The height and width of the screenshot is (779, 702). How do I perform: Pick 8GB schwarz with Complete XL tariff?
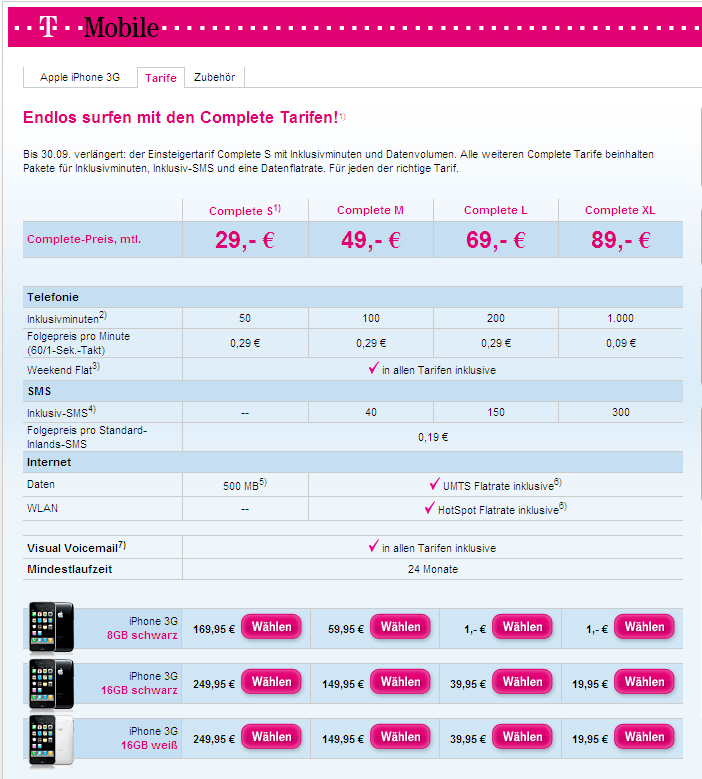pyautogui.click(x=644, y=627)
